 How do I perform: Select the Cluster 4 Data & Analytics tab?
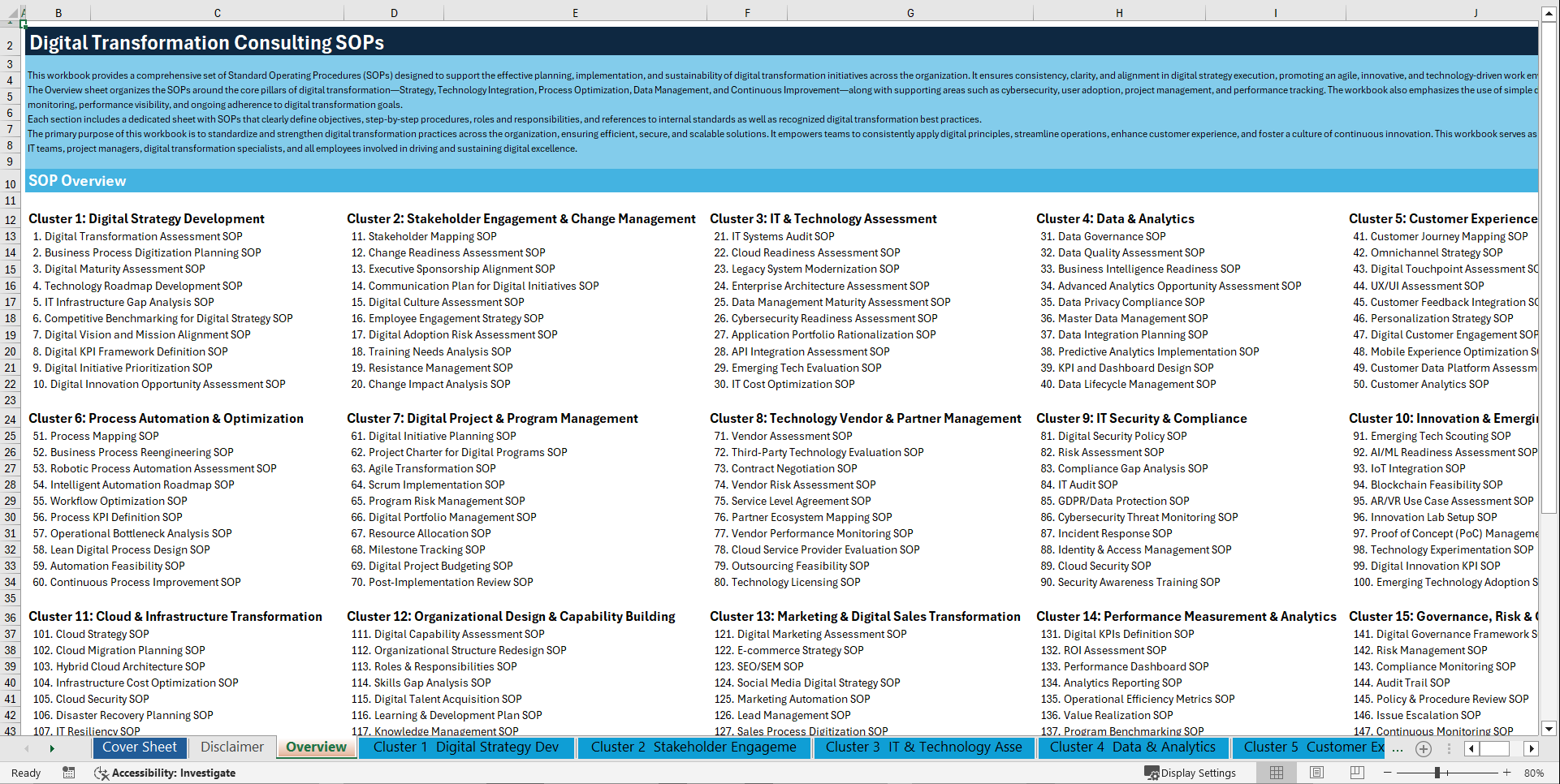tap(1132, 747)
